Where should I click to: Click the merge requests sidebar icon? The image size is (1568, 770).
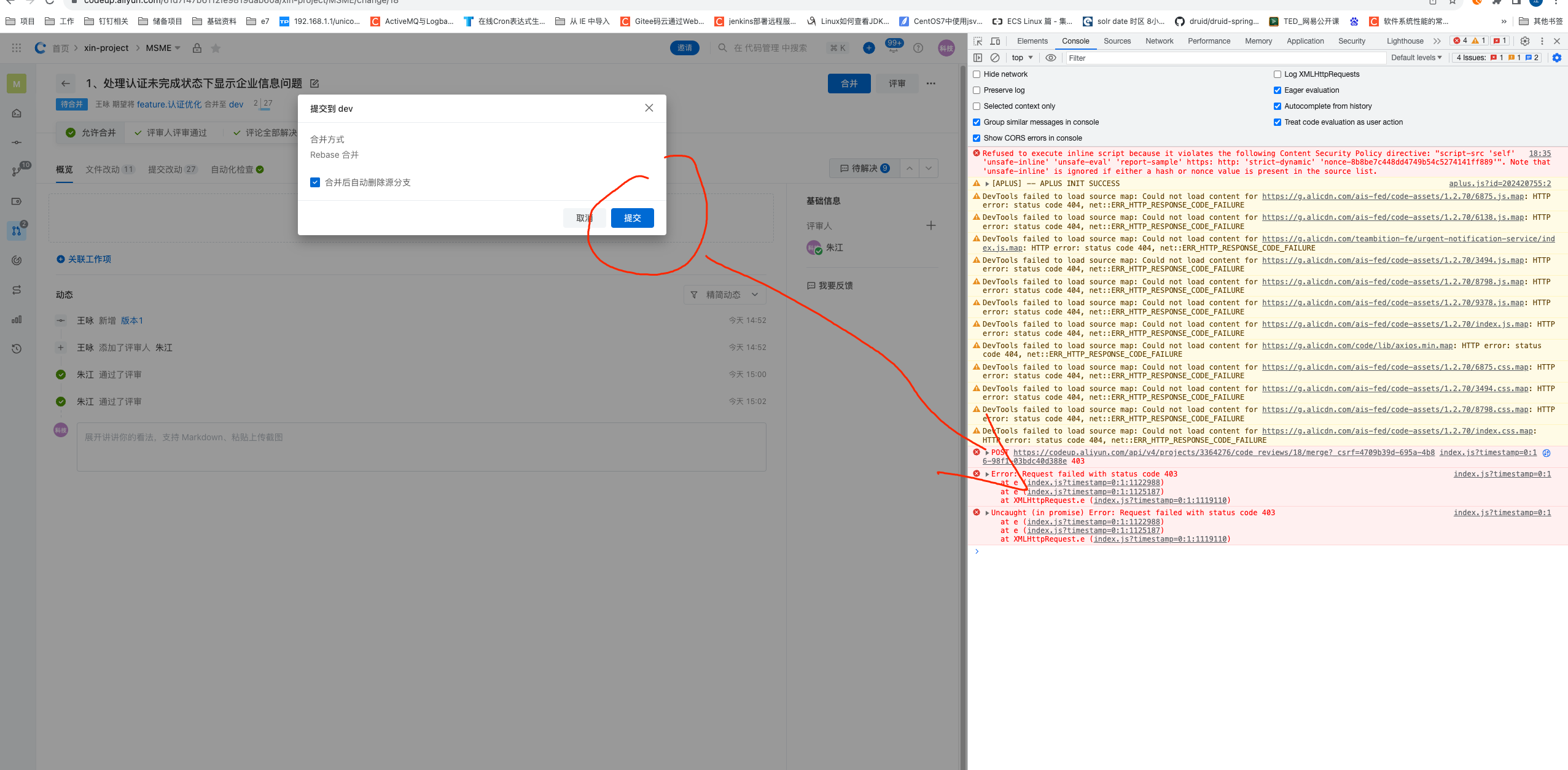pos(17,231)
